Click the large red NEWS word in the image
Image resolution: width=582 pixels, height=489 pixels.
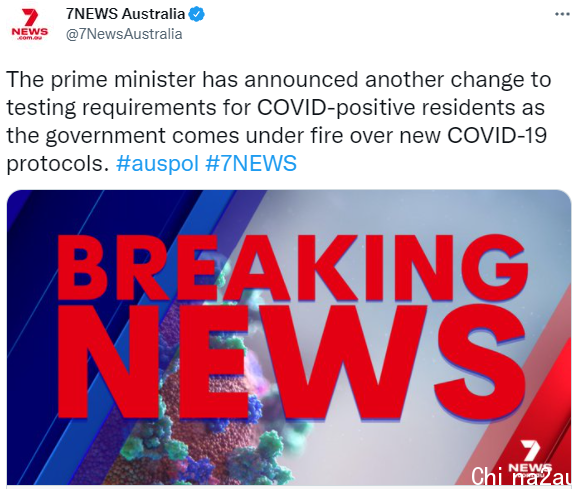291,362
